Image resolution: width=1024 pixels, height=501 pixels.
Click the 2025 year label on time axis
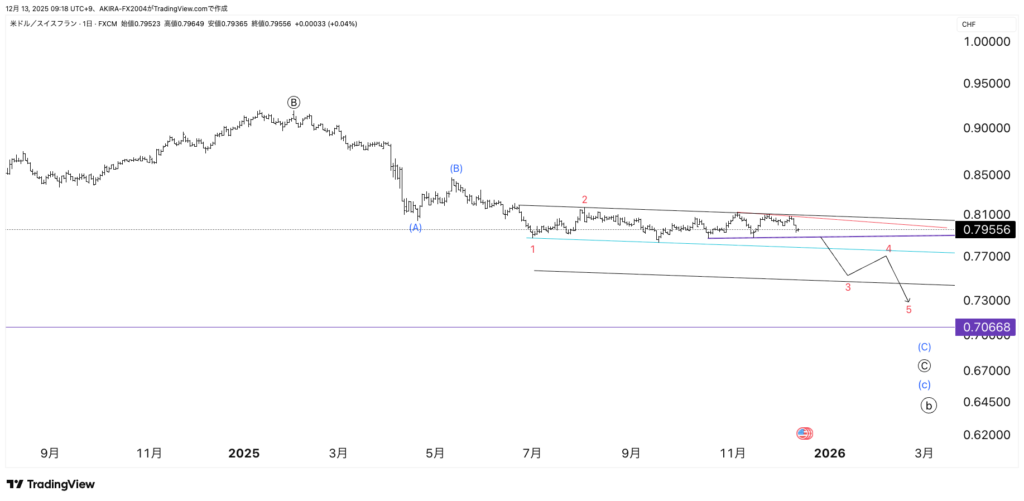(x=245, y=453)
